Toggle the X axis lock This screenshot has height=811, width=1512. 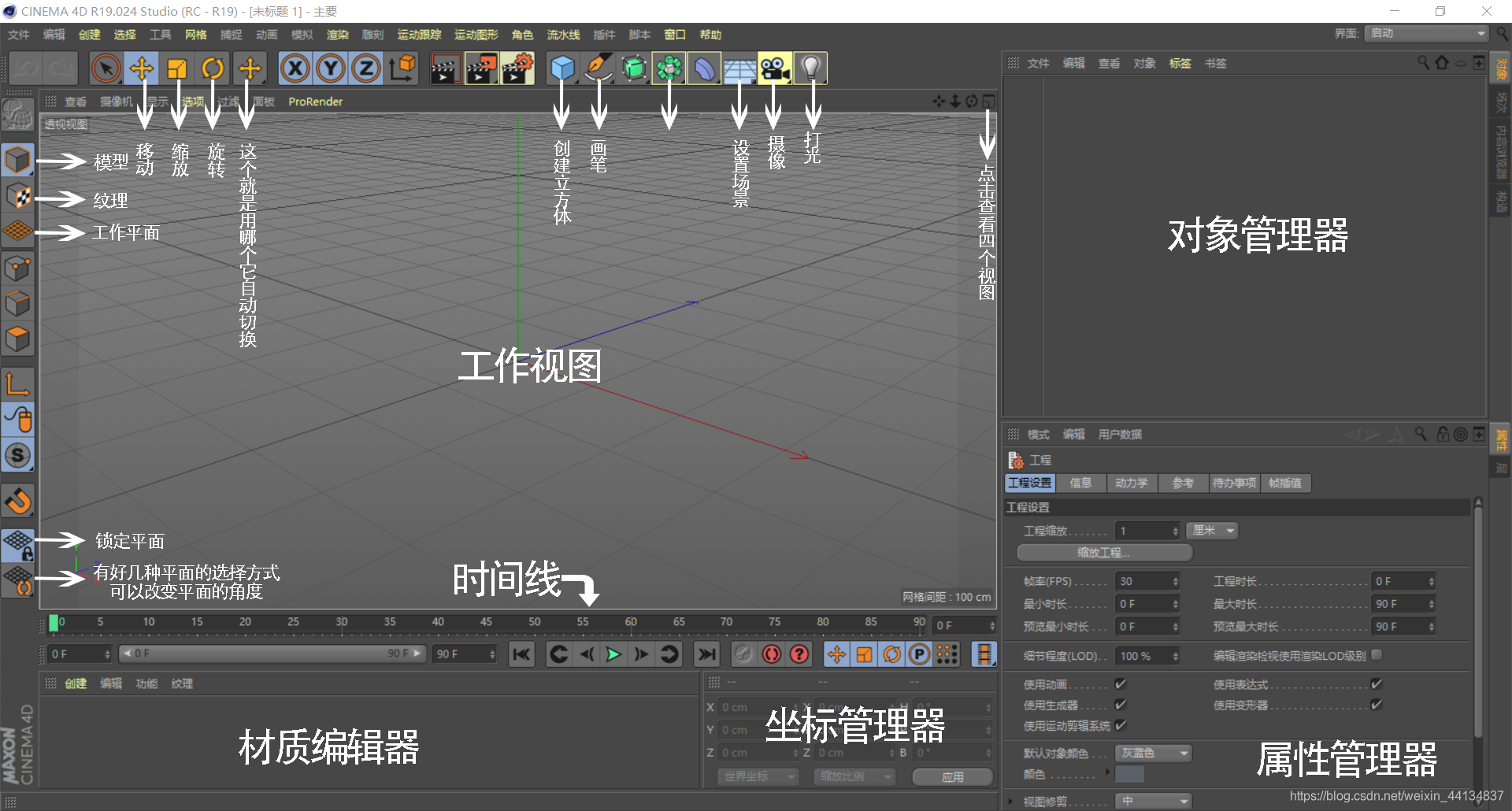click(x=295, y=69)
